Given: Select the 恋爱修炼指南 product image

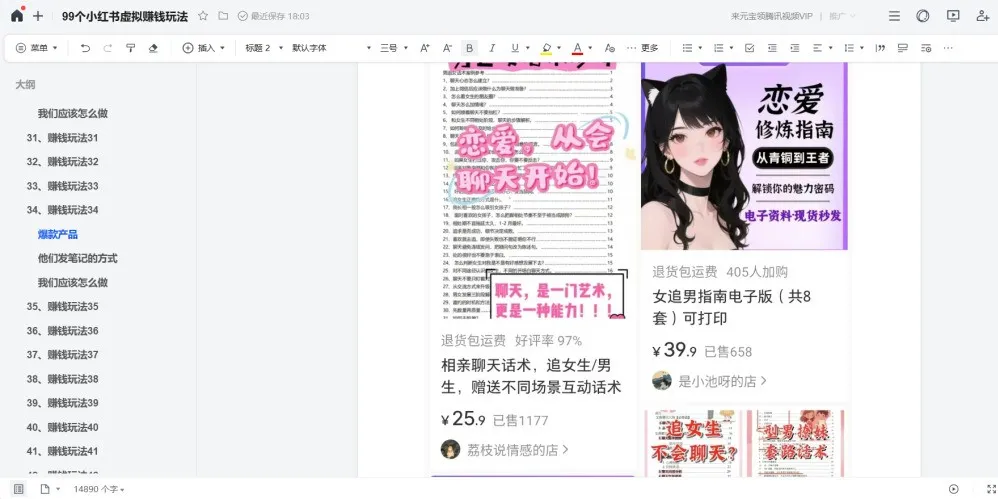Looking at the screenshot, I should (x=744, y=156).
